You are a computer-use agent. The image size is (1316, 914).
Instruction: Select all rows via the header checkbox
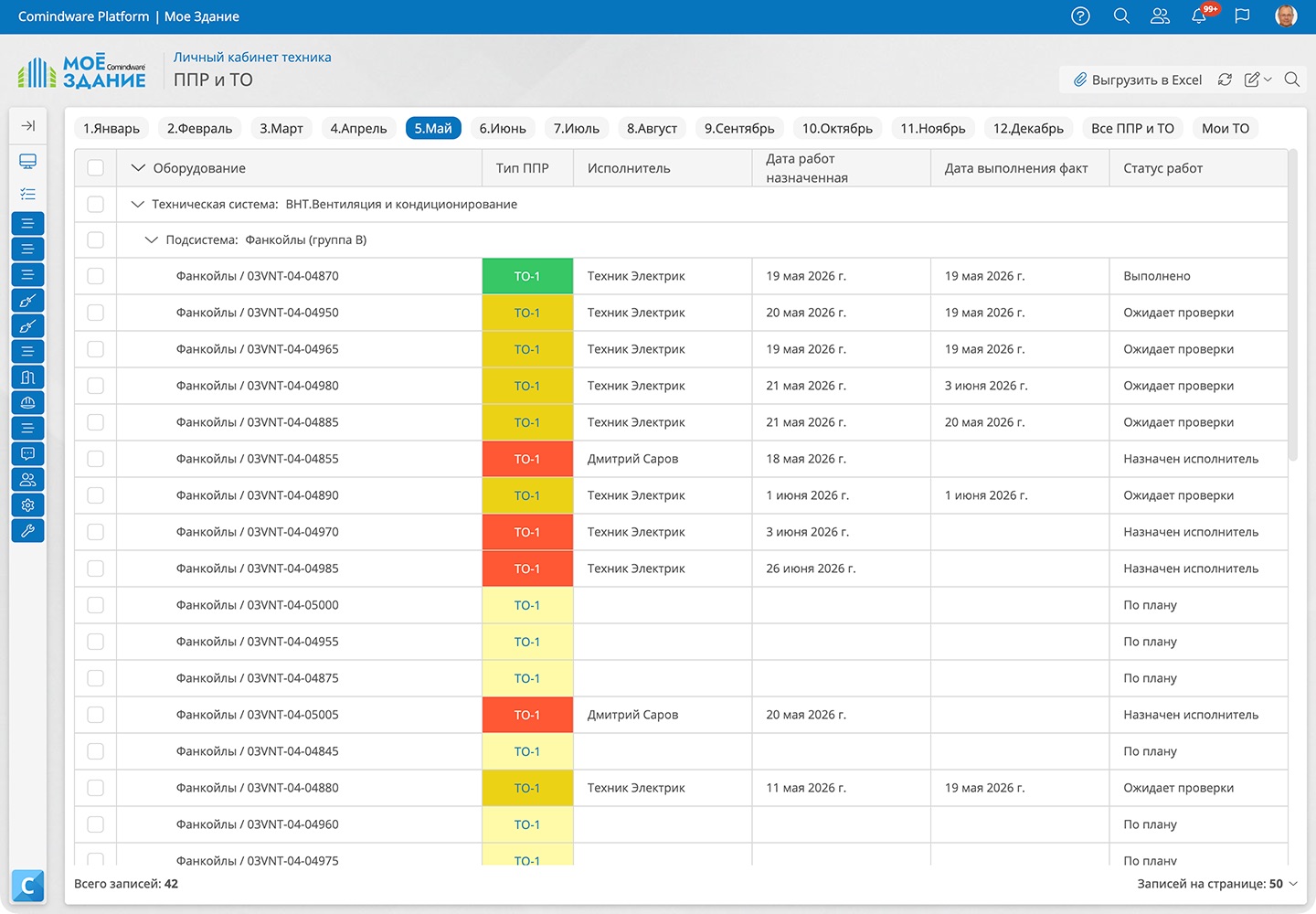pos(95,168)
